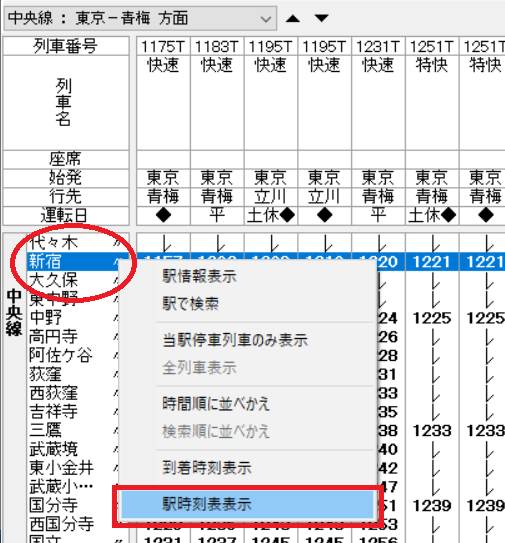
Task: Click the 列車番号 row header
Action: click(66, 46)
